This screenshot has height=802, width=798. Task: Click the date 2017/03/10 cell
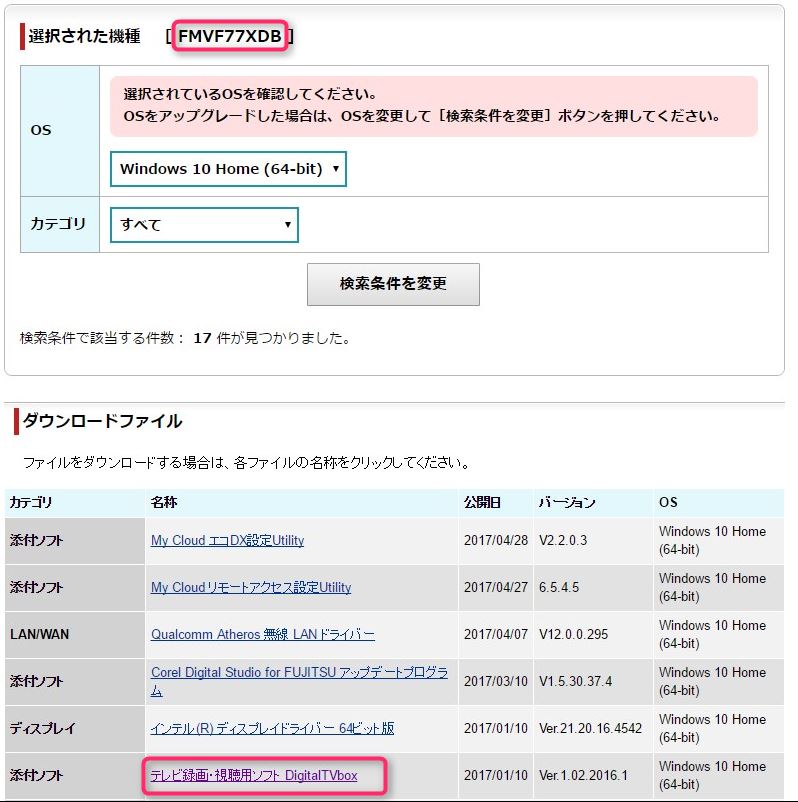click(496, 681)
